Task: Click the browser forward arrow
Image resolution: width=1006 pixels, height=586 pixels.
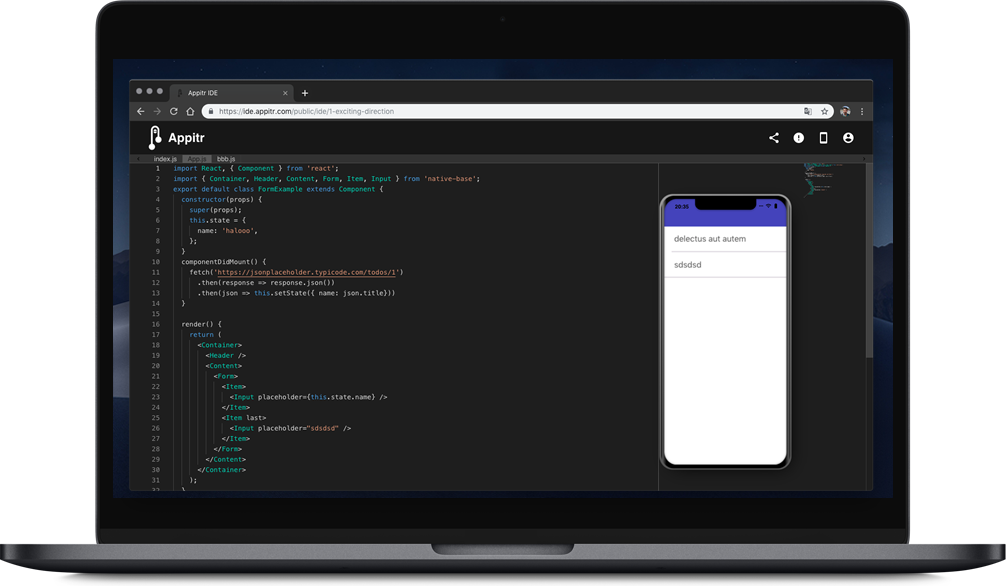Action: [157, 111]
